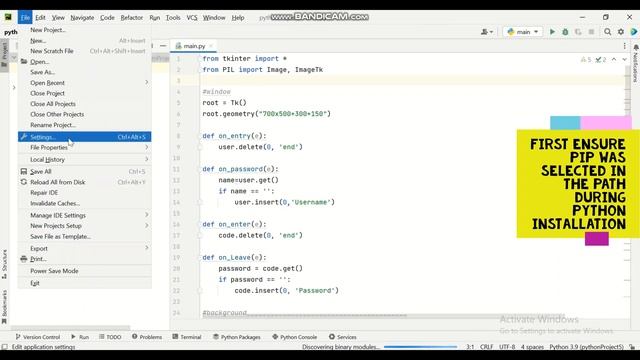This screenshot has height=360, width=640.
Task: Open the Notifications sidebar panel
Action: coord(636,63)
